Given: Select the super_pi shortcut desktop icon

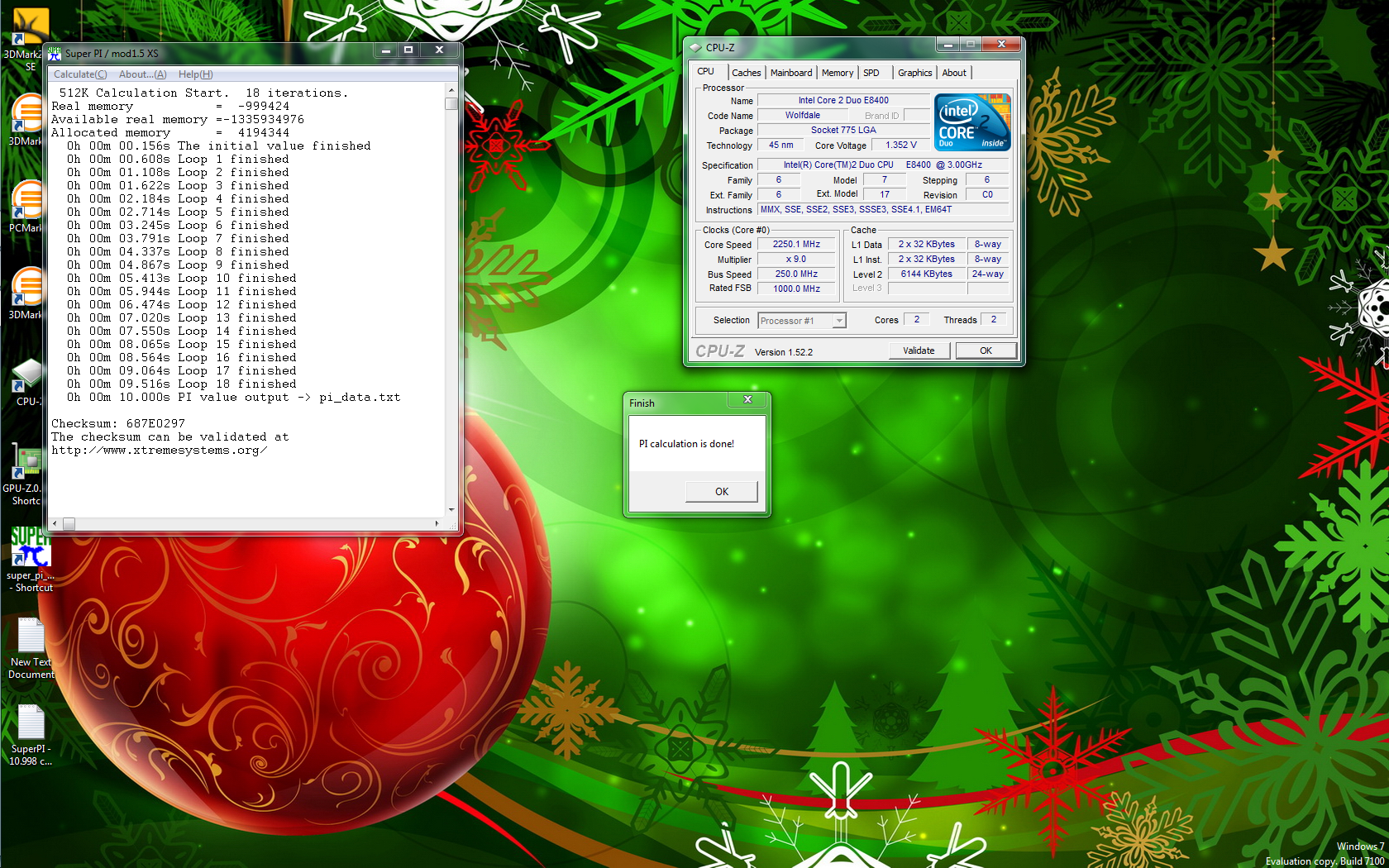Looking at the screenshot, I should [x=30, y=560].
